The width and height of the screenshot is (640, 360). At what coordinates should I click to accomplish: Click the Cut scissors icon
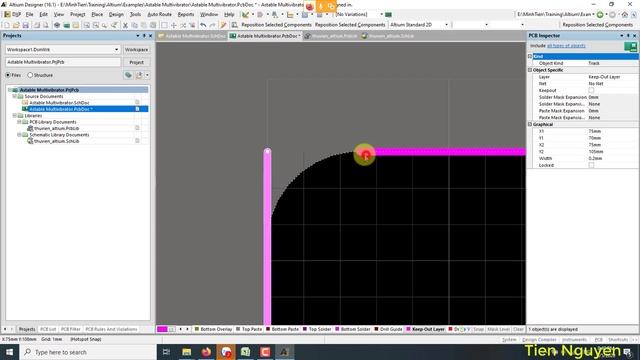tap(125, 25)
